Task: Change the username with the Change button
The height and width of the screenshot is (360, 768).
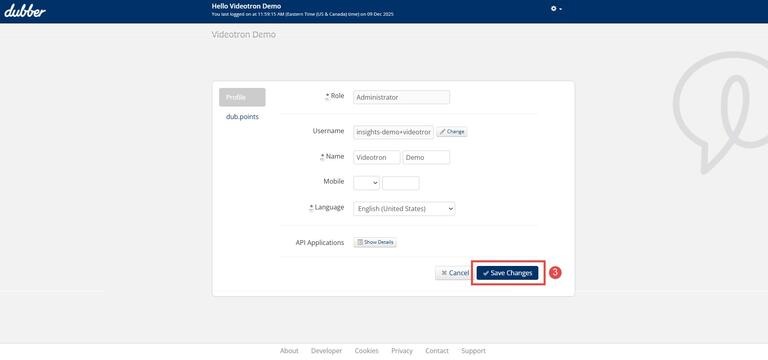Action: (x=452, y=132)
